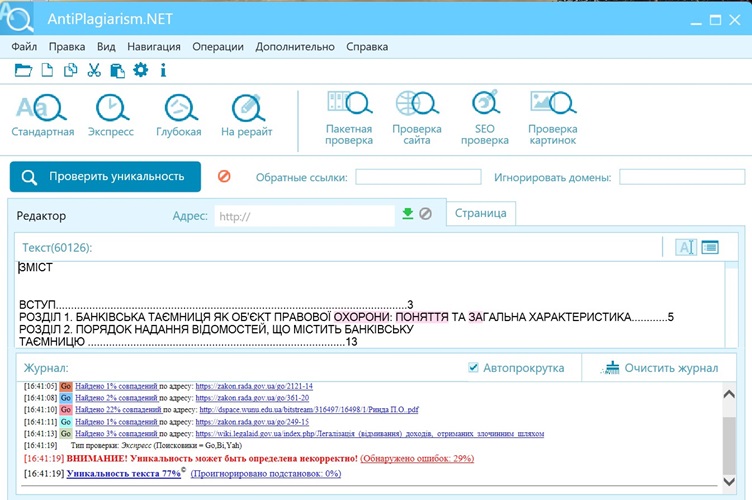The height and width of the screenshot is (500, 752).
Task: Click the journal vertical scrollbar thumb
Action: tap(729, 445)
